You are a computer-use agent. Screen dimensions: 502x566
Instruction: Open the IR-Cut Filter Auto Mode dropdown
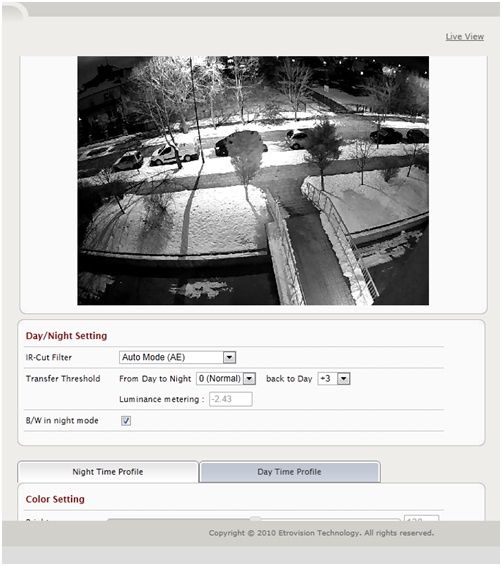click(x=177, y=357)
